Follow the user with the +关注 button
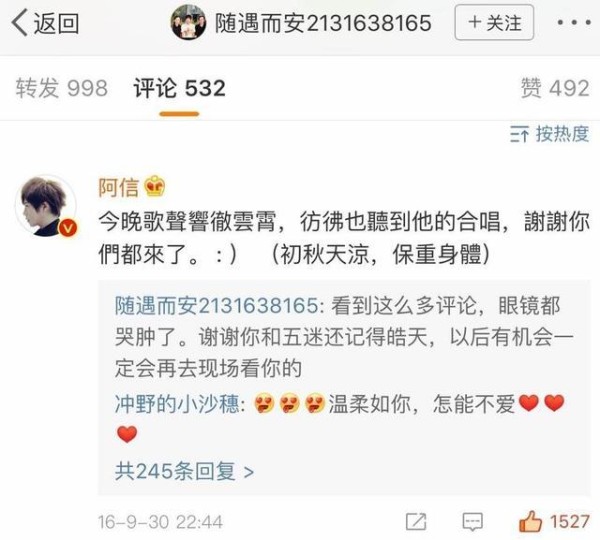This screenshot has height=540, width=600. [494, 23]
